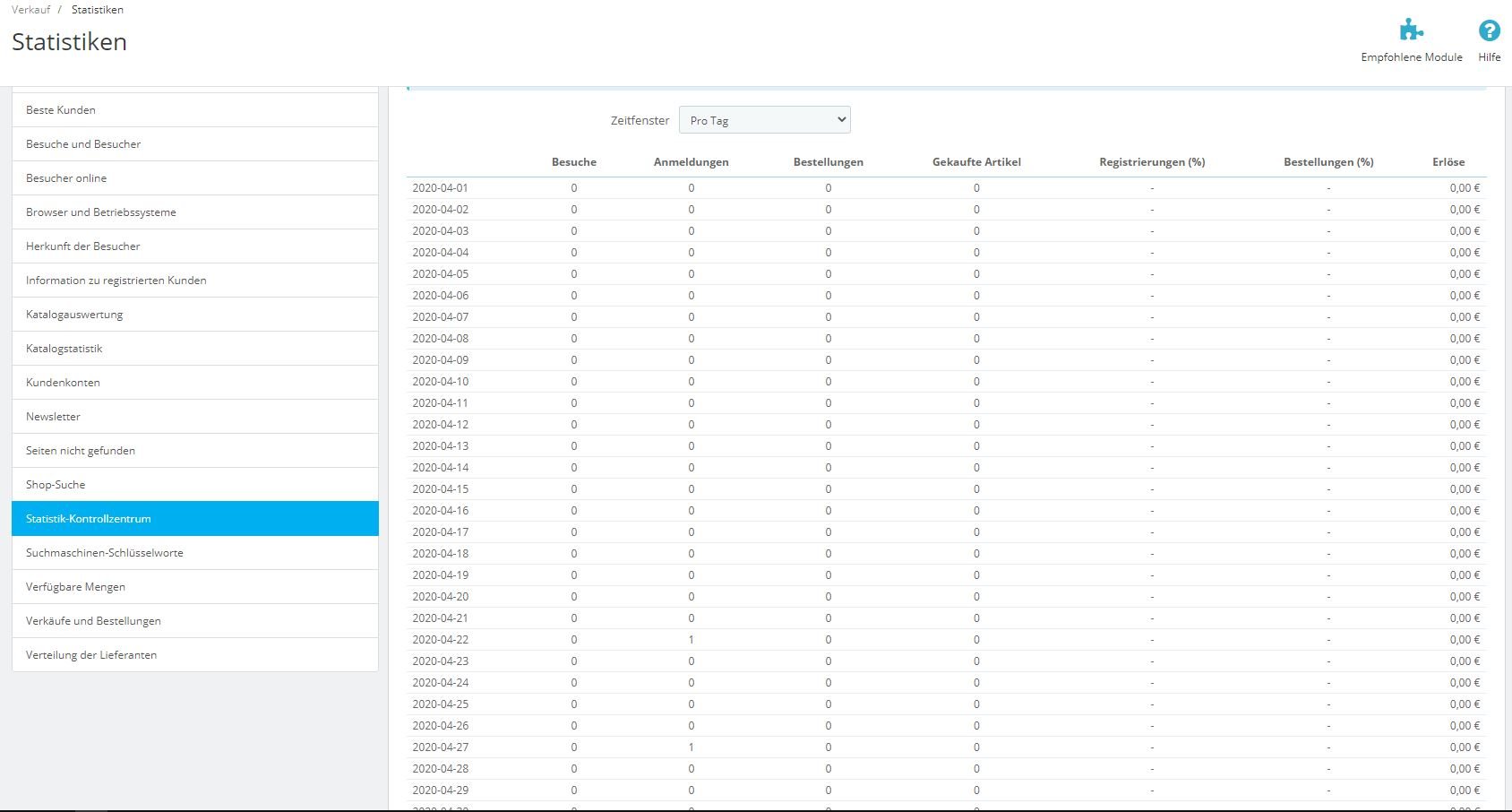This screenshot has width=1512, height=812.
Task: Click Besuche value for 2020-04-08
Action: (574, 339)
